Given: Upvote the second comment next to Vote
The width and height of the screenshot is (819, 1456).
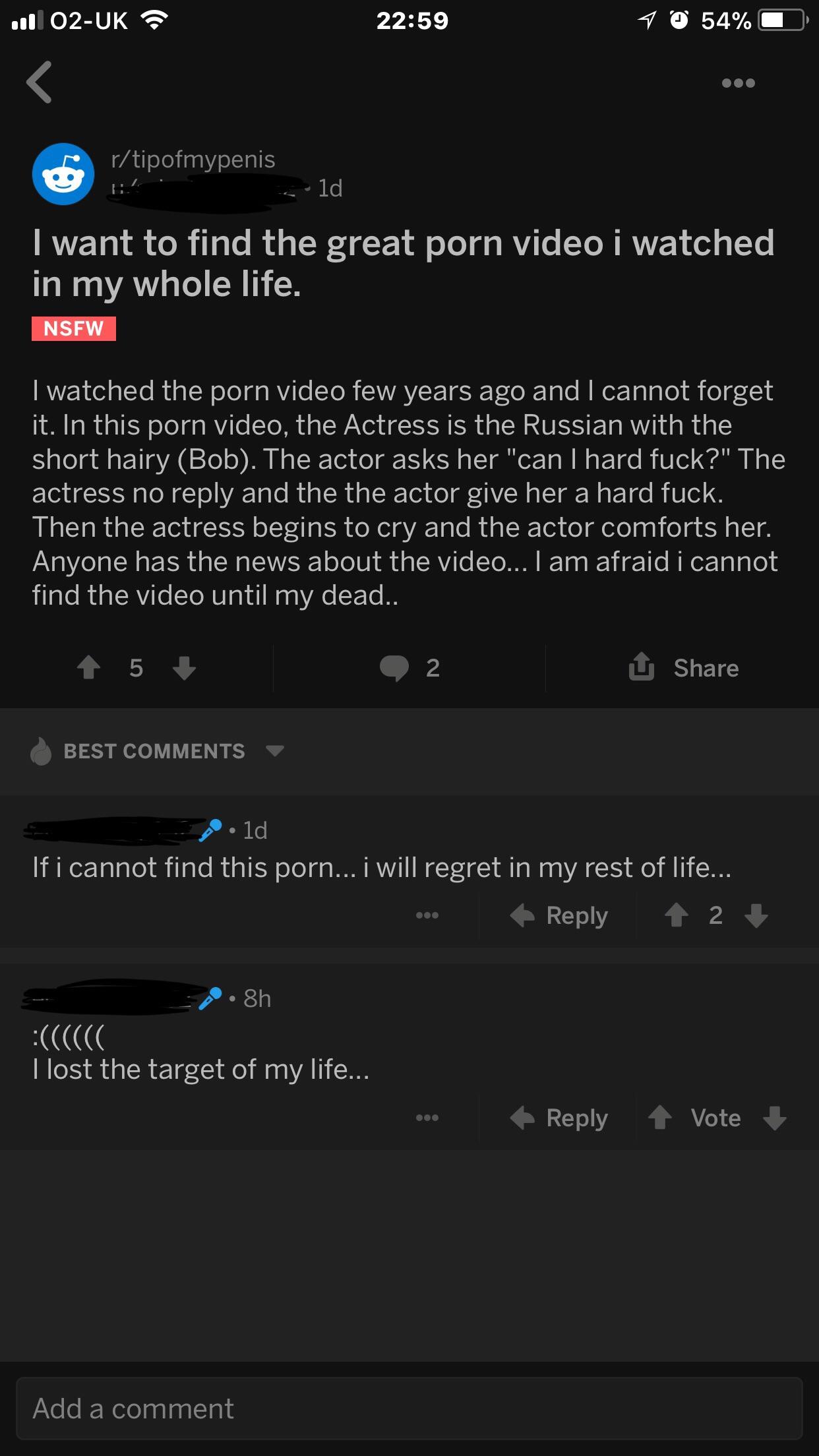Looking at the screenshot, I should pyautogui.click(x=660, y=1118).
